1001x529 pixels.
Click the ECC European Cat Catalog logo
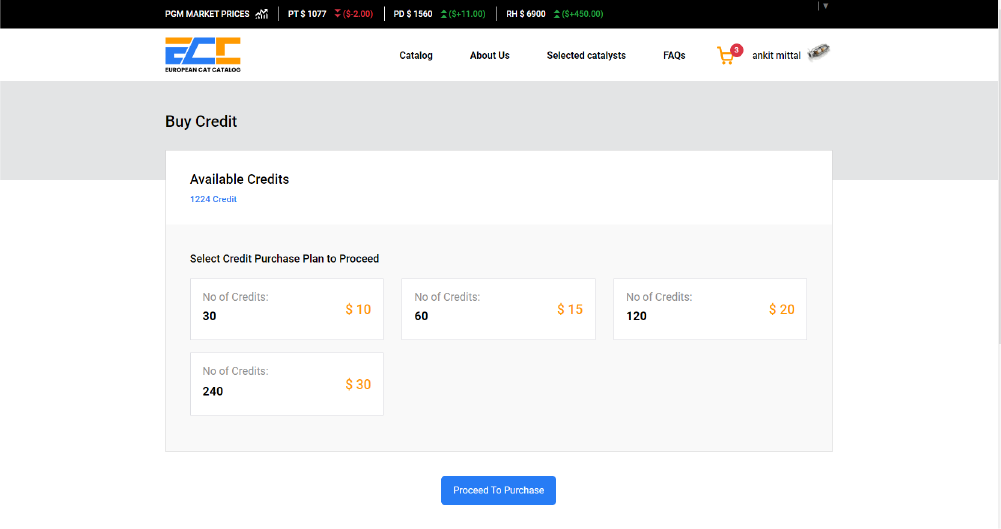203,55
